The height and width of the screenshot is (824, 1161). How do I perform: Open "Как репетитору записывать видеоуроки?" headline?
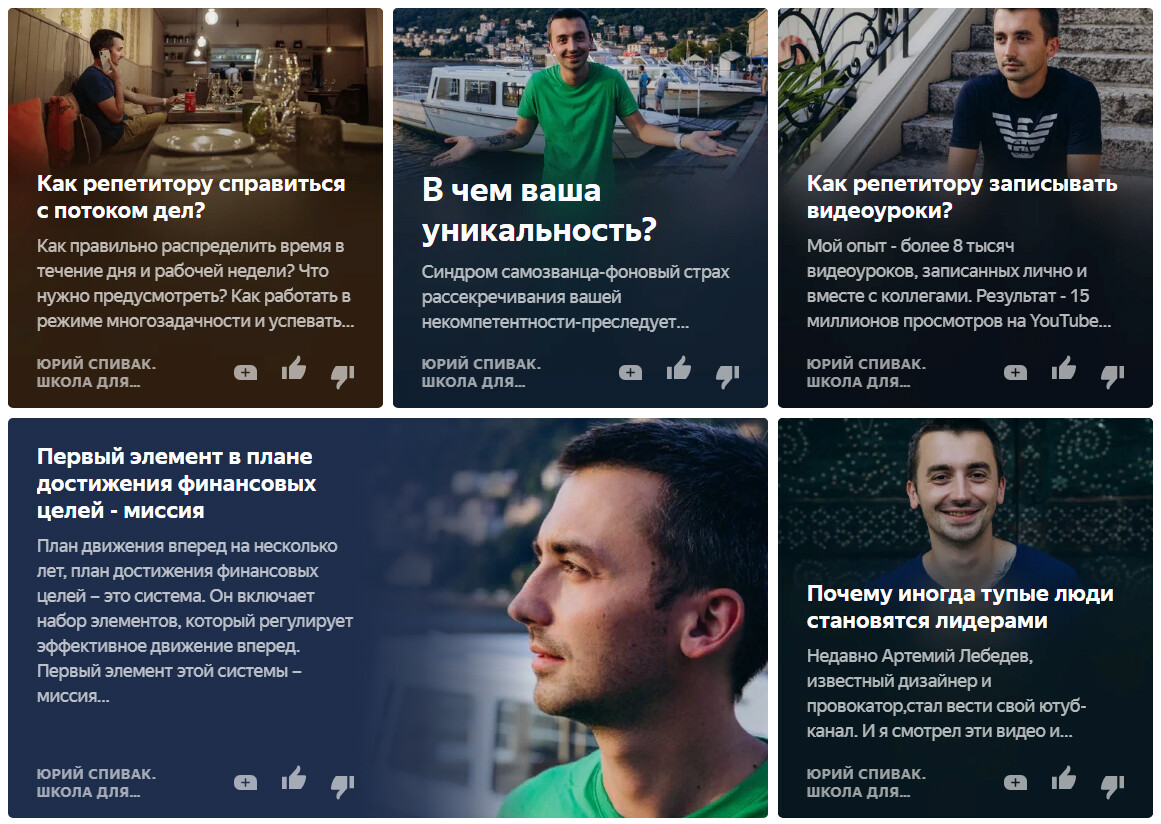coord(962,197)
